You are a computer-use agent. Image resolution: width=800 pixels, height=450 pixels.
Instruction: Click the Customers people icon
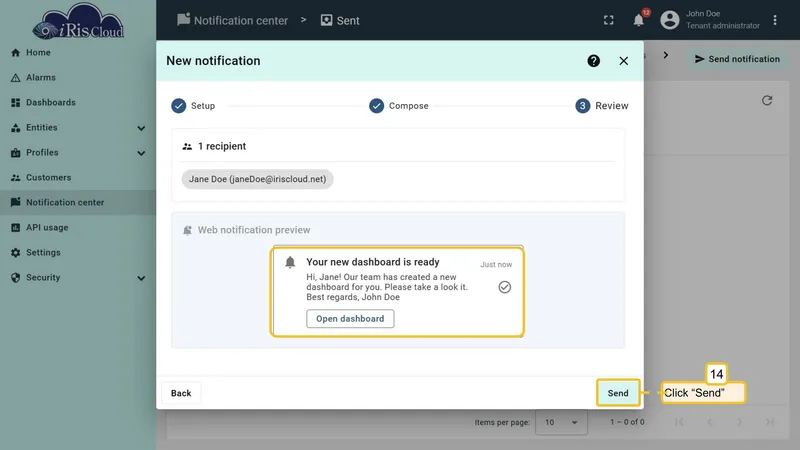(x=15, y=178)
